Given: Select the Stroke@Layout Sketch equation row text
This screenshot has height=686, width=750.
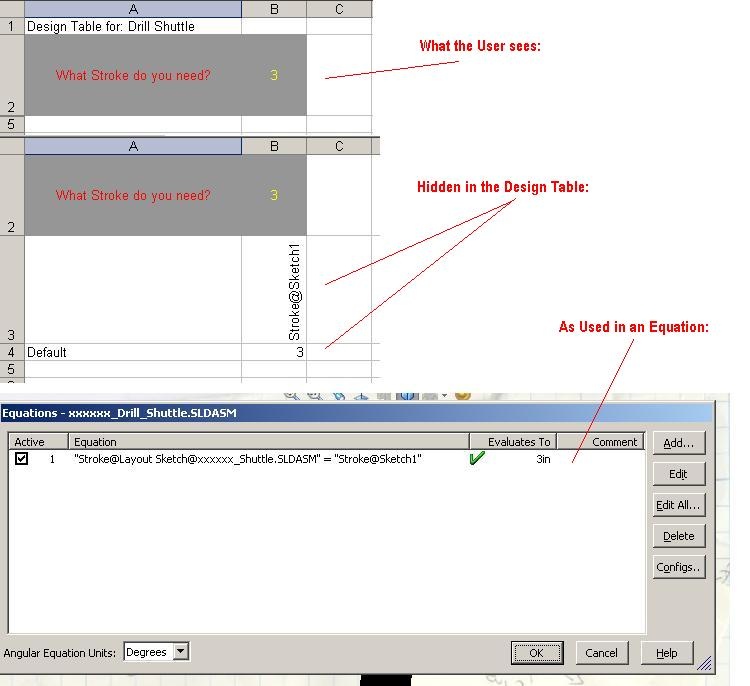Looking at the screenshot, I should [x=247, y=459].
